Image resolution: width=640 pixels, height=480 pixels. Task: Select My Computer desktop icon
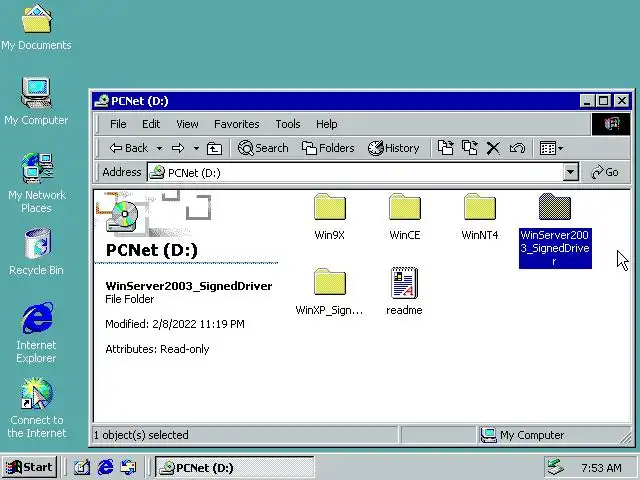pyautogui.click(x=36, y=101)
